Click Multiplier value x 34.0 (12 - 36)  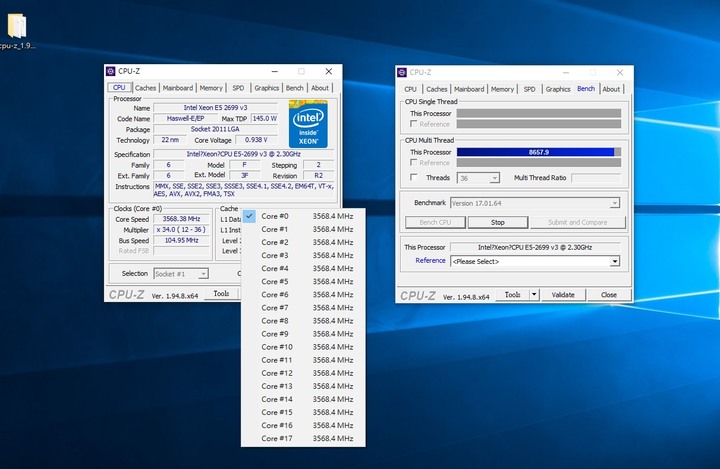pos(181,230)
